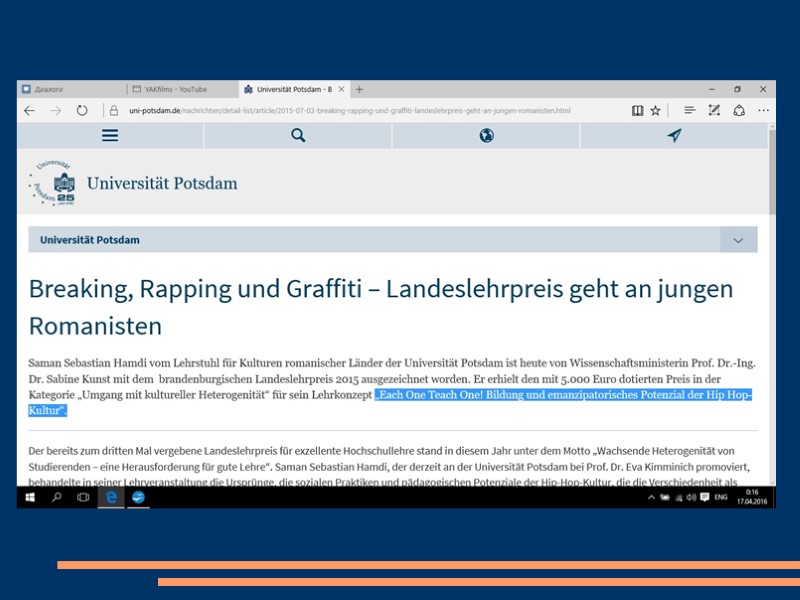This screenshot has width=800, height=600.
Task: Click the Universität Potsdam logo
Action: [x=53, y=183]
